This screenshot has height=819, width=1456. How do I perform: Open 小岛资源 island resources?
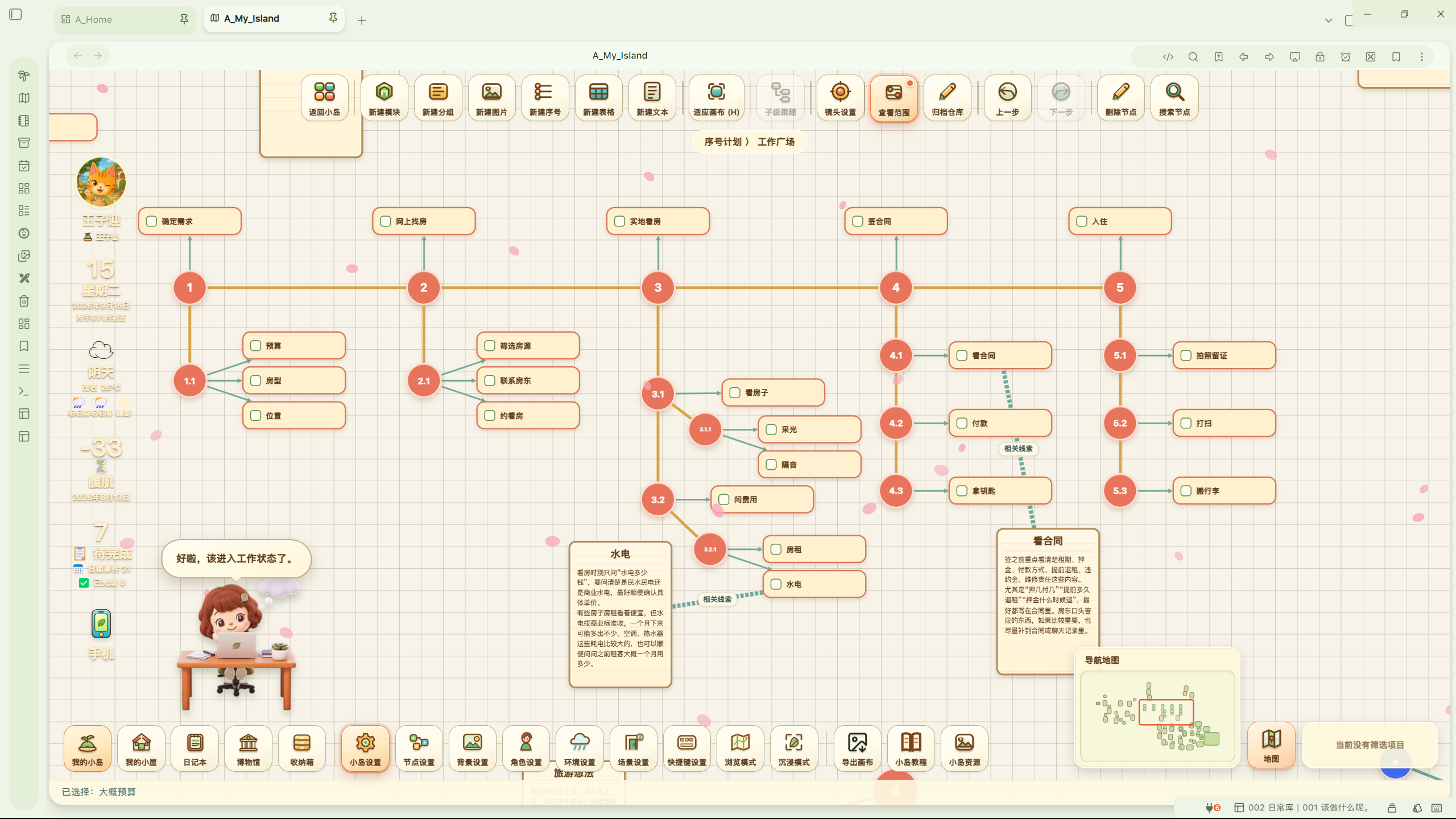coord(965,748)
